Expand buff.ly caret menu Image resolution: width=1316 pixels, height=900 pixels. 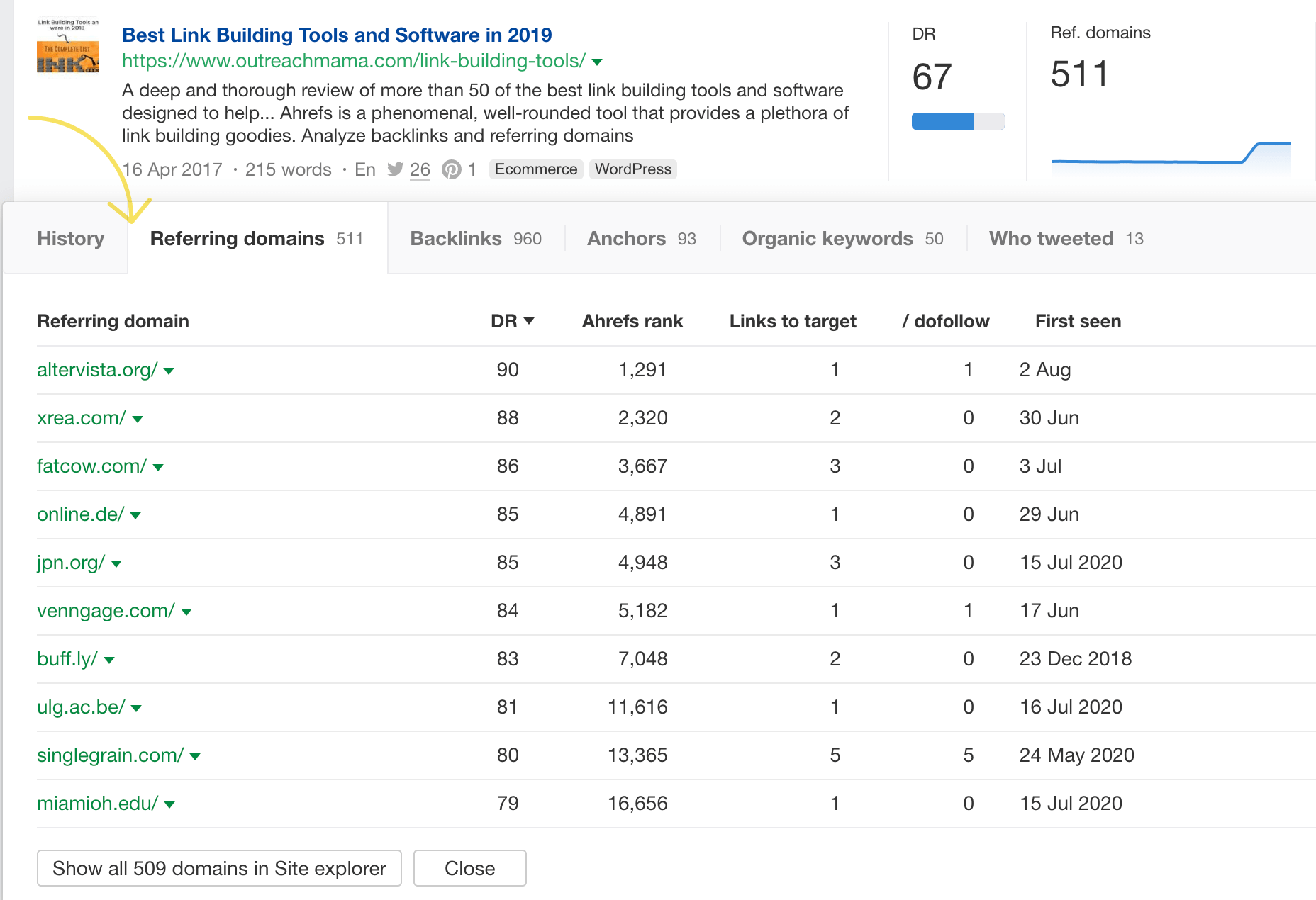[x=109, y=660]
